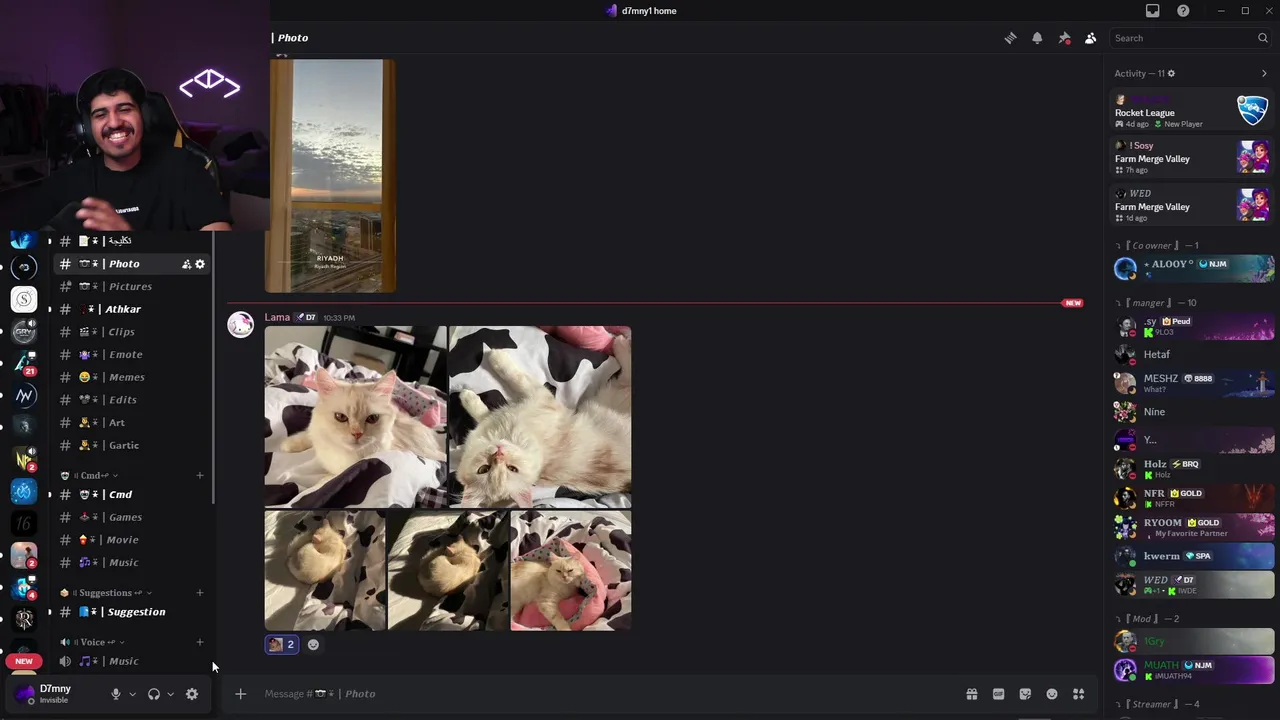Open the Inbox icon in title bar
This screenshot has height=720, width=1280.
click(x=1153, y=11)
